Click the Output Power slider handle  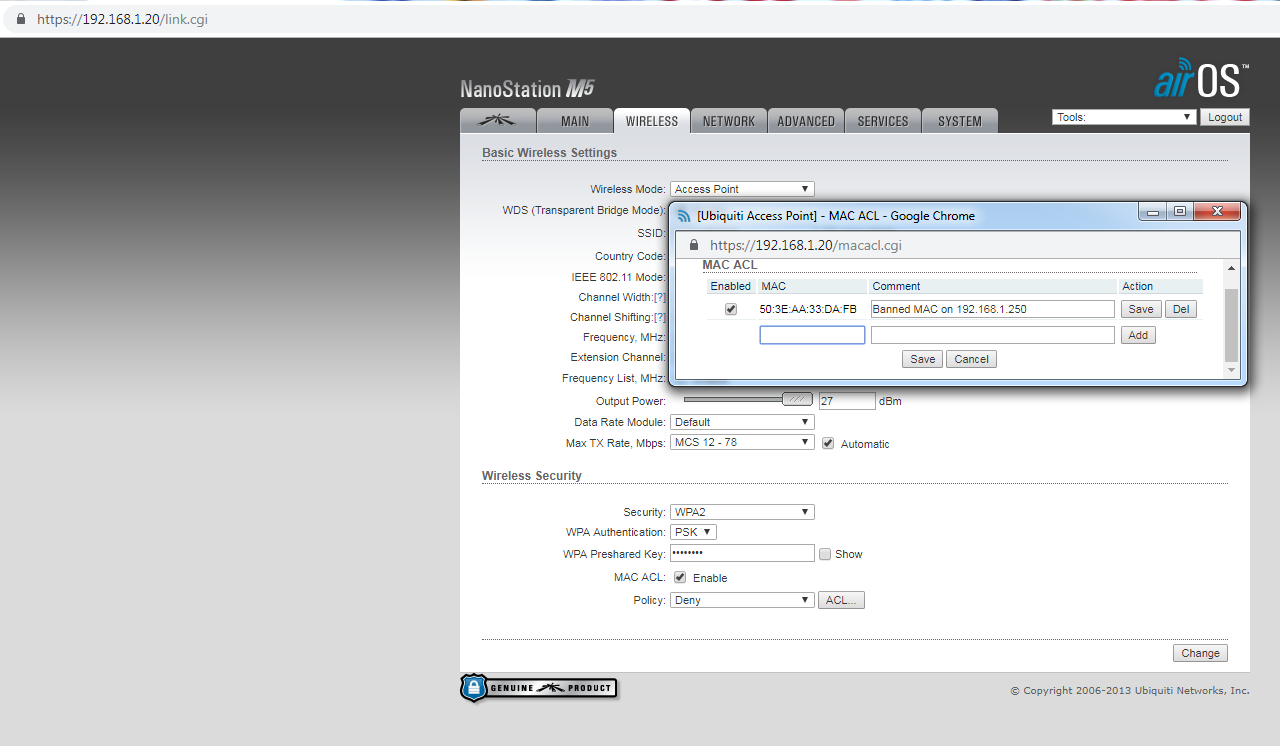797,399
